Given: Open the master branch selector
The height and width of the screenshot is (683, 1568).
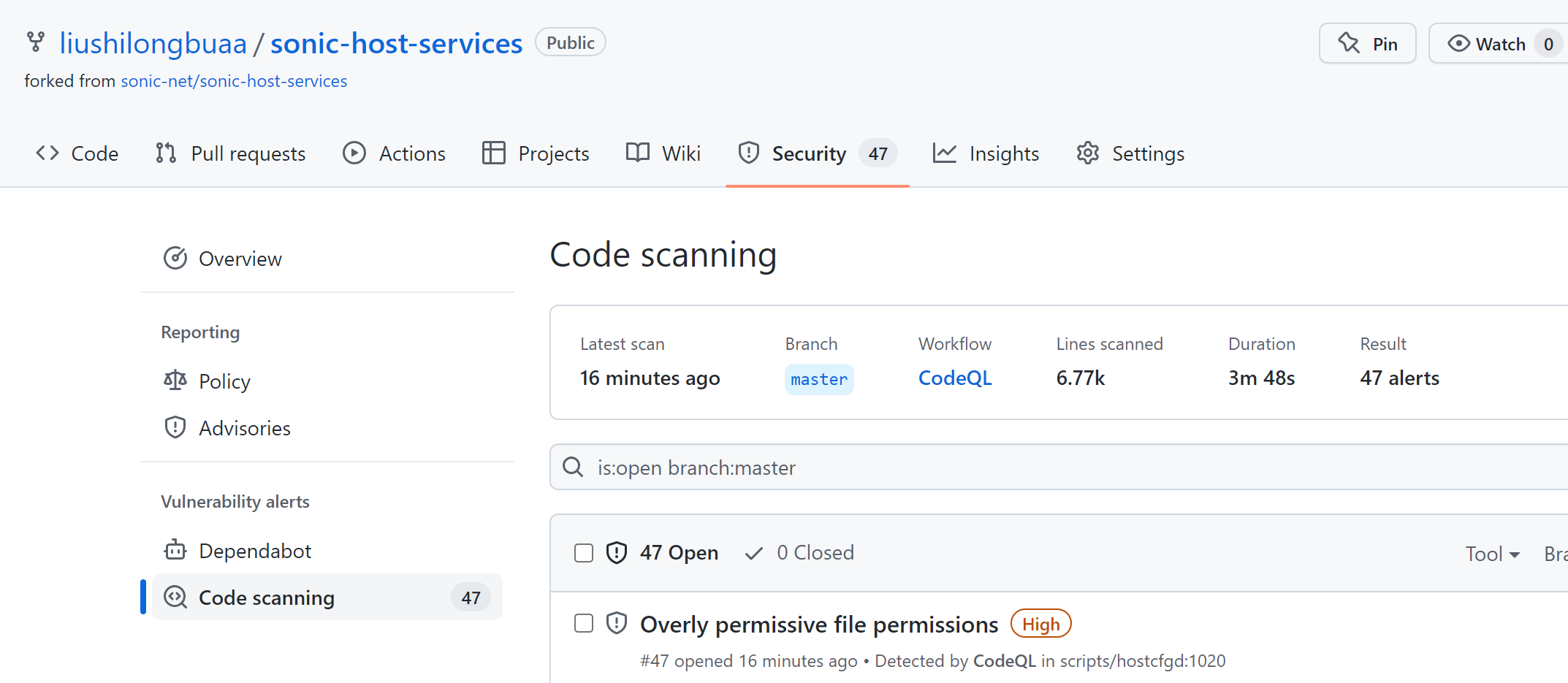Looking at the screenshot, I should tap(818, 379).
